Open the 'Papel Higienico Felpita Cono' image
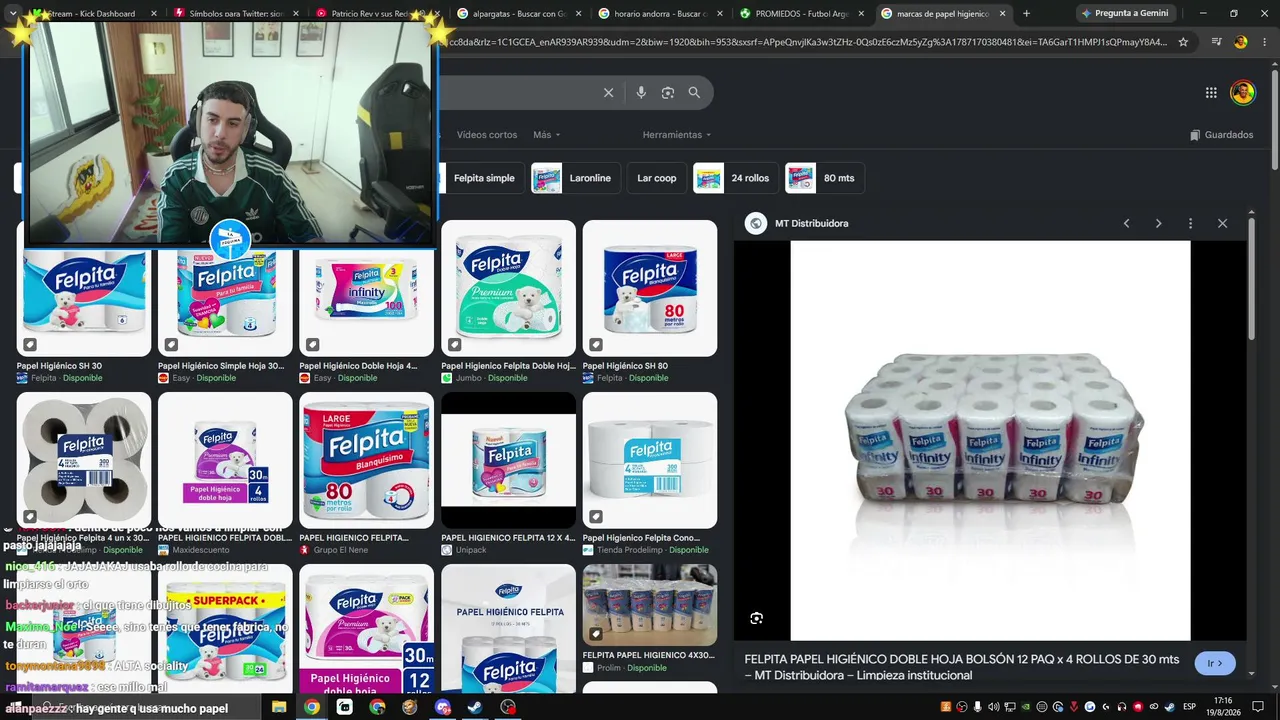Image resolution: width=1280 pixels, height=720 pixels. [x=650, y=460]
